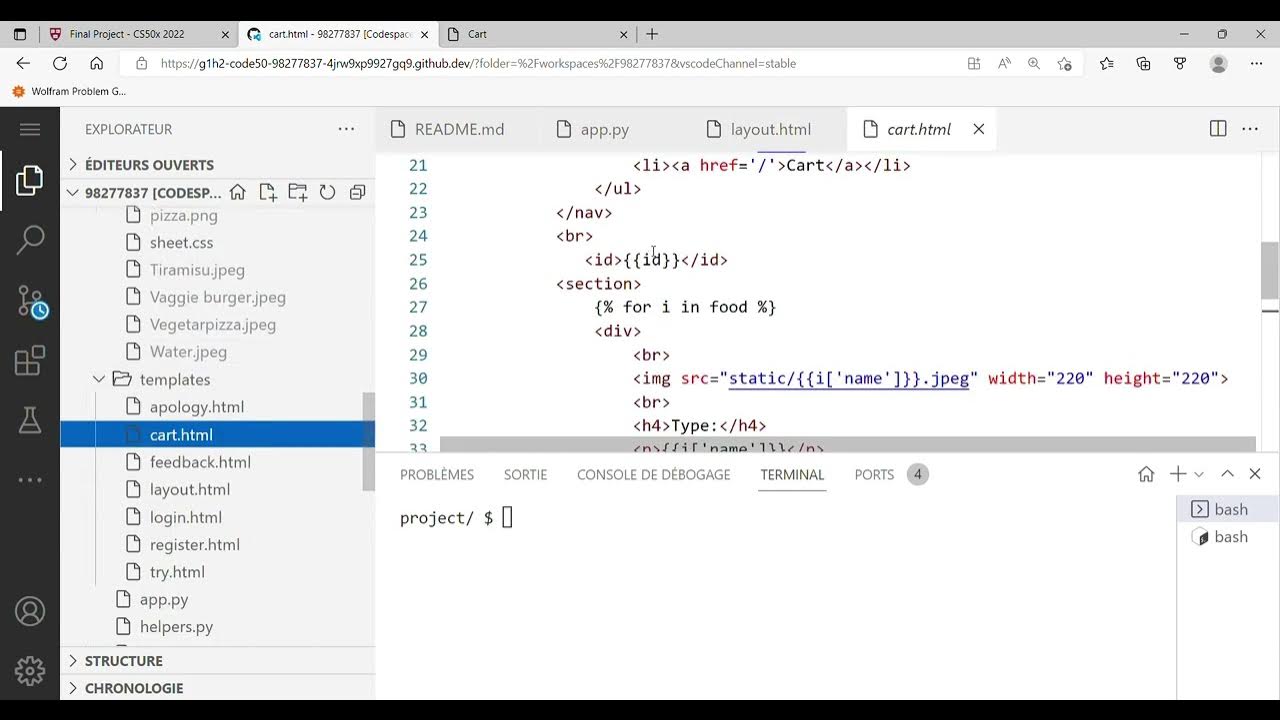This screenshot has width=1280, height=720.
Task: Open the CONSOLE DE DÉBOGAGE panel tab
Action: (654, 474)
